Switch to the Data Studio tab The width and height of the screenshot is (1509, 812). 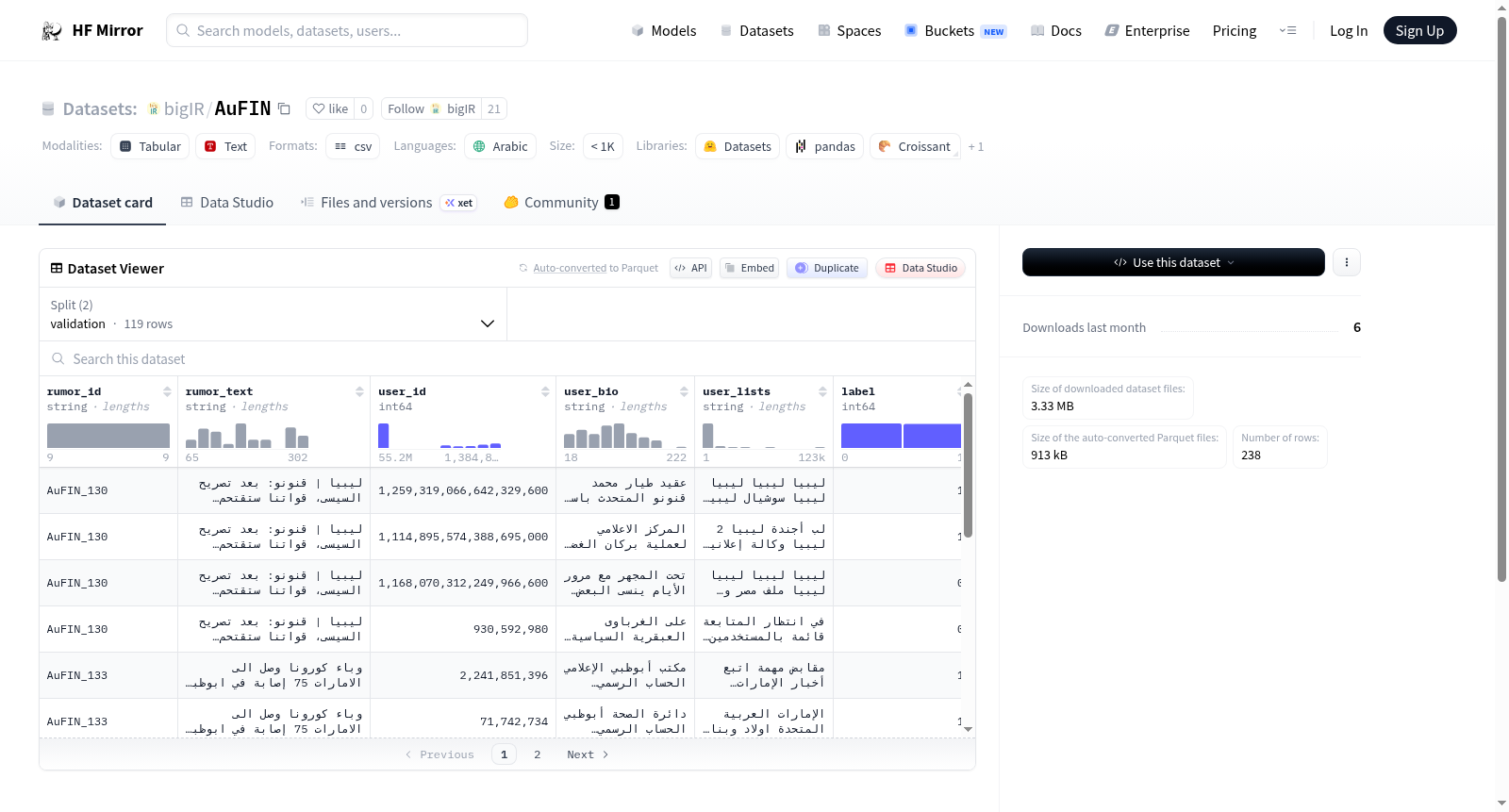(227, 202)
